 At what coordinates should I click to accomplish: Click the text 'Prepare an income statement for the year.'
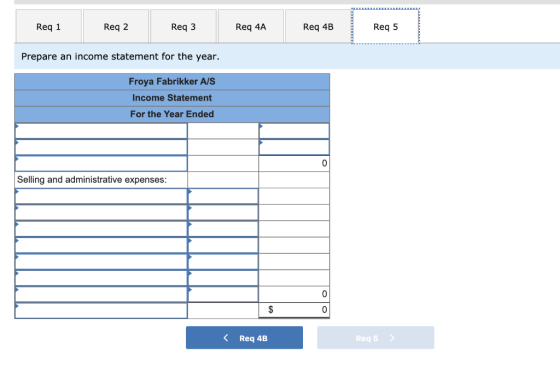pos(120,56)
